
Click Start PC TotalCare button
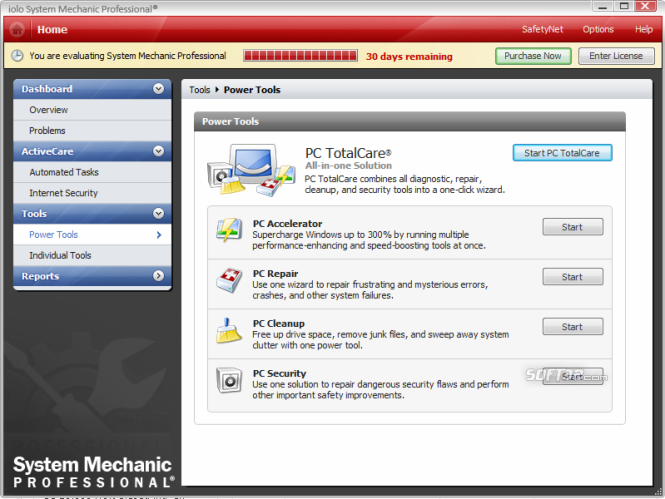tap(562, 153)
